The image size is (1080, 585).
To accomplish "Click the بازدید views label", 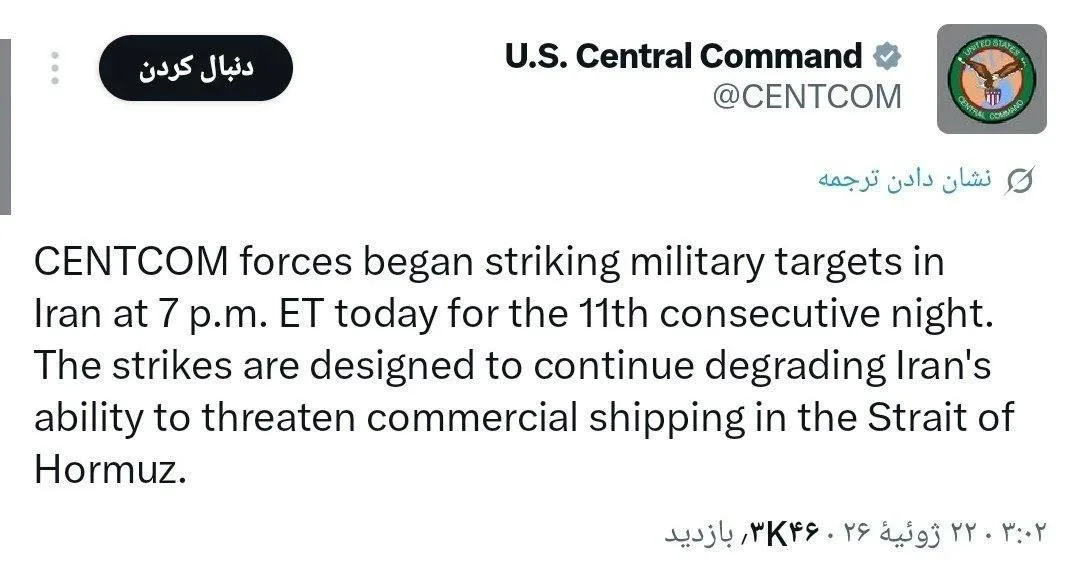I will click(x=698, y=533).
